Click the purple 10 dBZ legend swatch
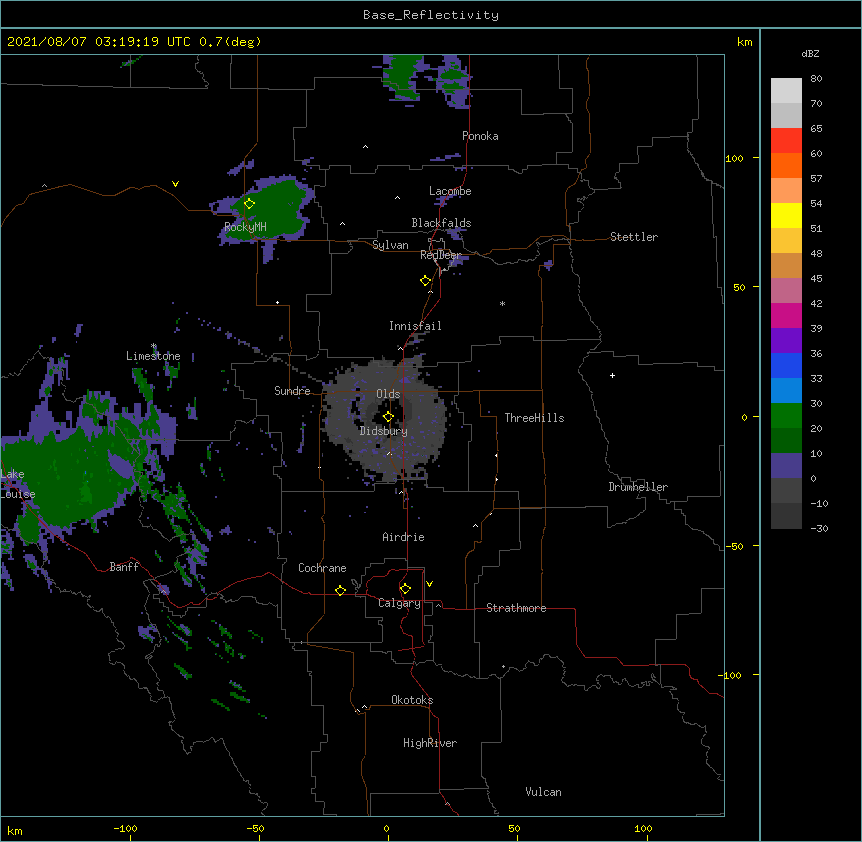Image resolution: width=862 pixels, height=842 pixels. click(786, 466)
